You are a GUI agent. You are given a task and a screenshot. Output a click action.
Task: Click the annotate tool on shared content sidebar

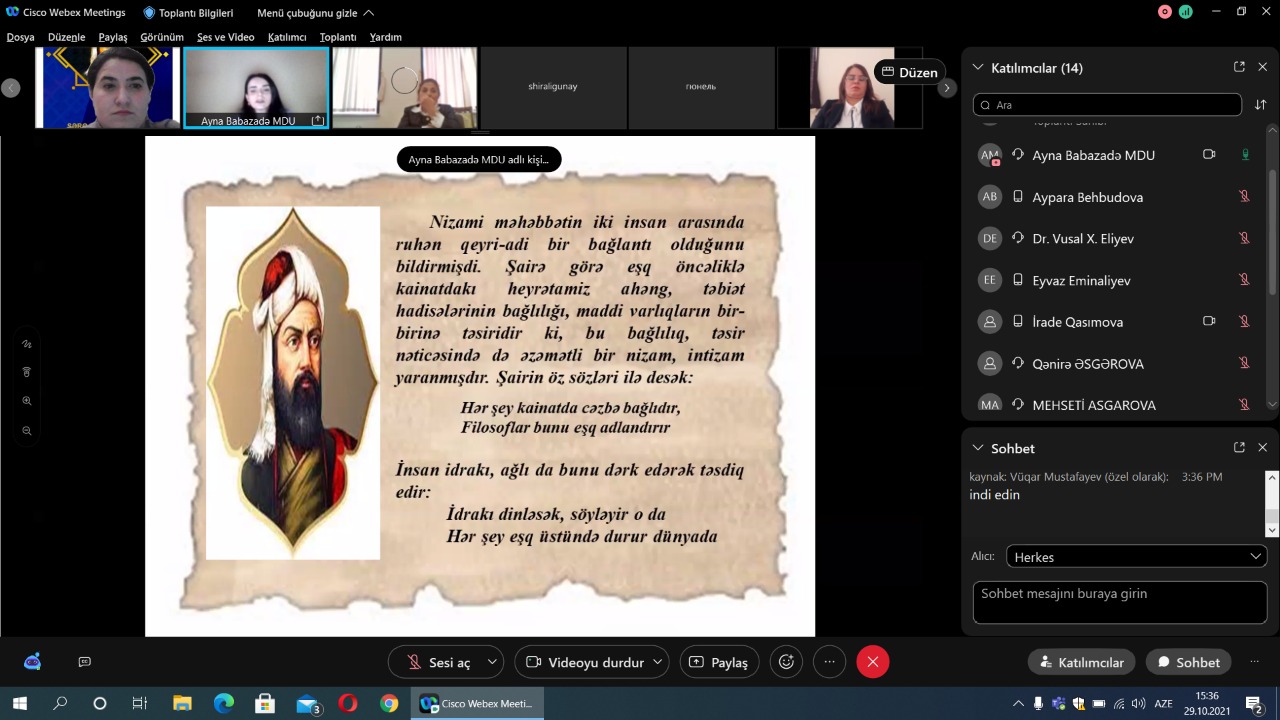(x=27, y=344)
